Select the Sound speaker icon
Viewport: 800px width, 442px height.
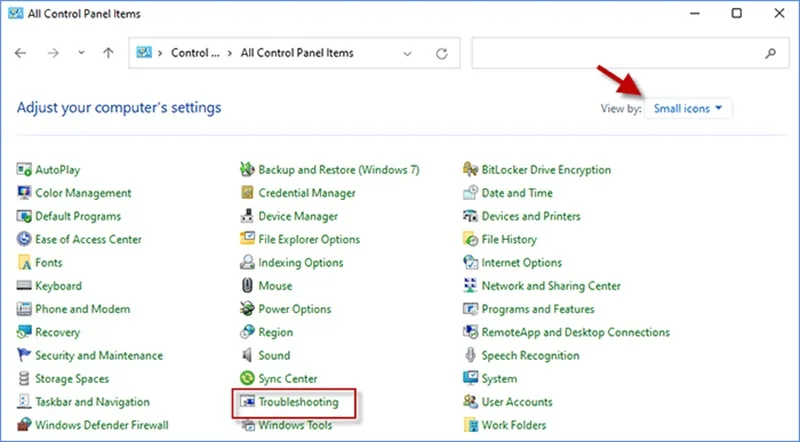click(247, 355)
